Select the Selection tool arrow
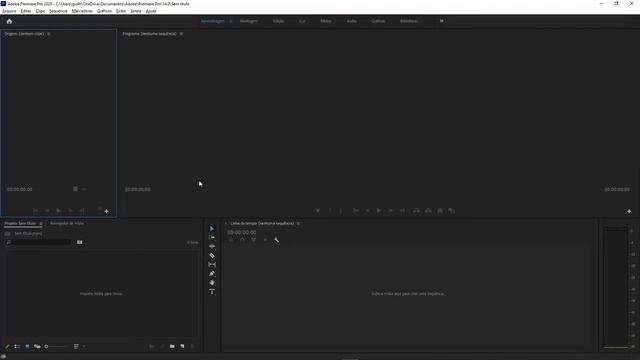This screenshot has height=360, width=640. click(212, 229)
